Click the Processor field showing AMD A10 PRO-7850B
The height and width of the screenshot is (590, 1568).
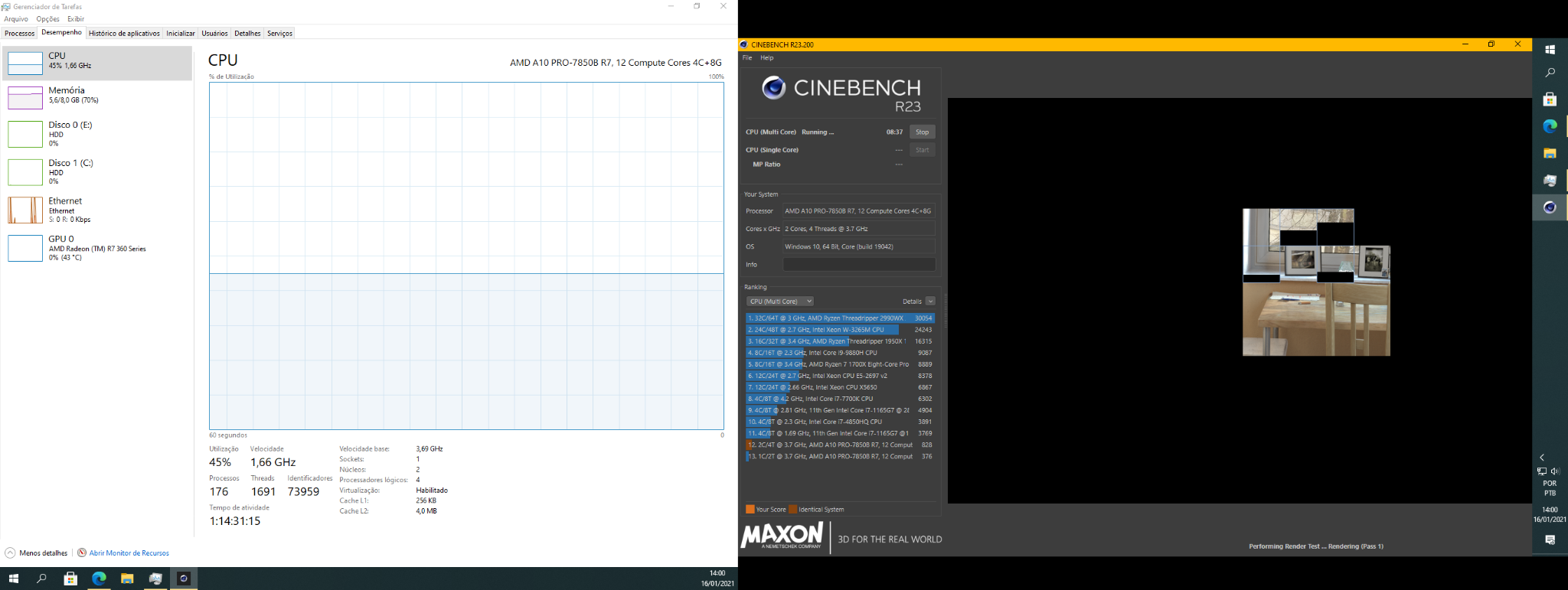(x=859, y=211)
